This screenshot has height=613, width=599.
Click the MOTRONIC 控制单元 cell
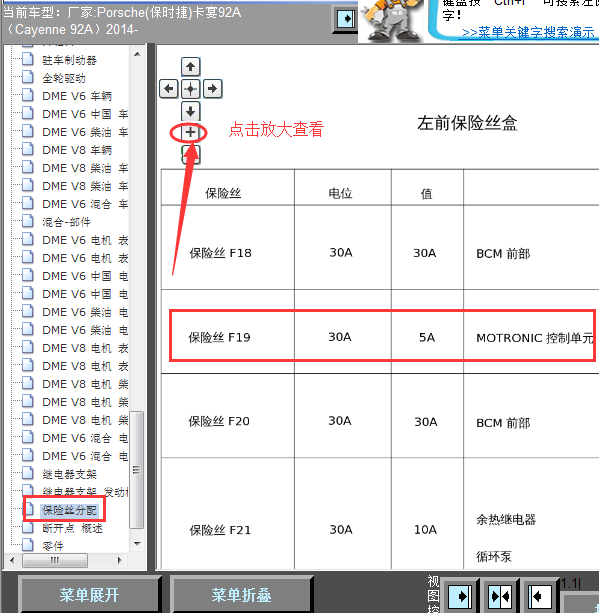(534, 338)
